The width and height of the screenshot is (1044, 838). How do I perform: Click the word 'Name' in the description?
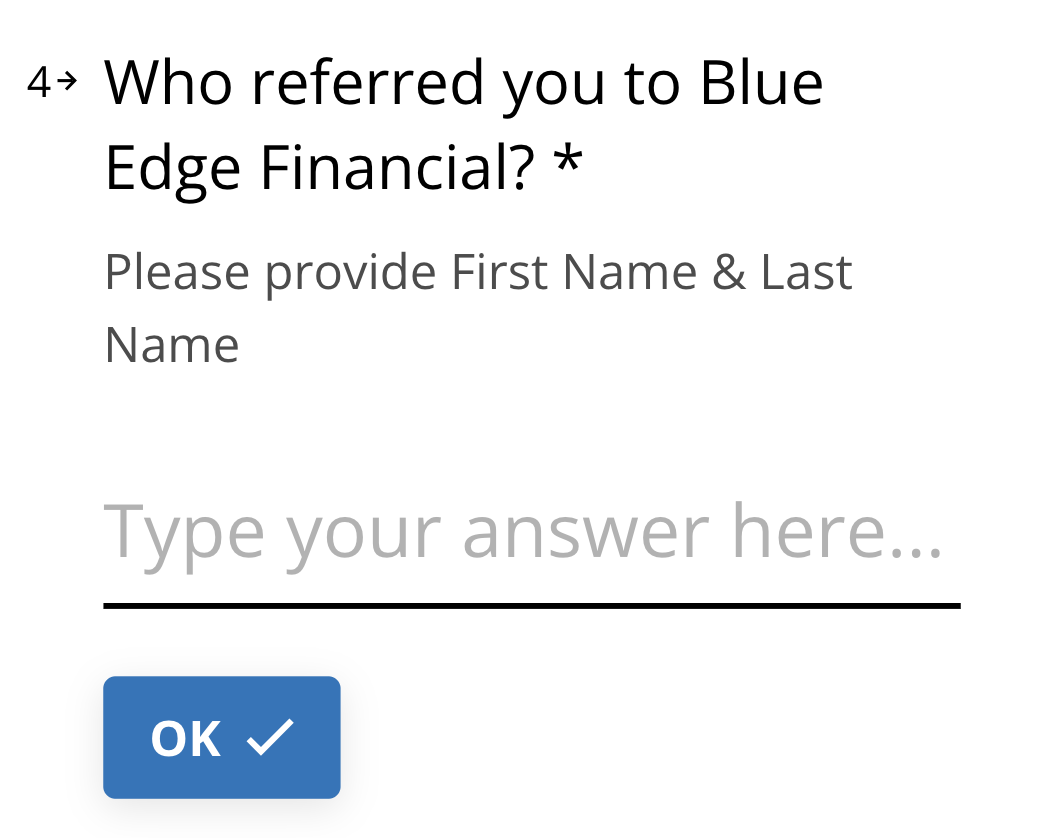click(x=172, y=345)
